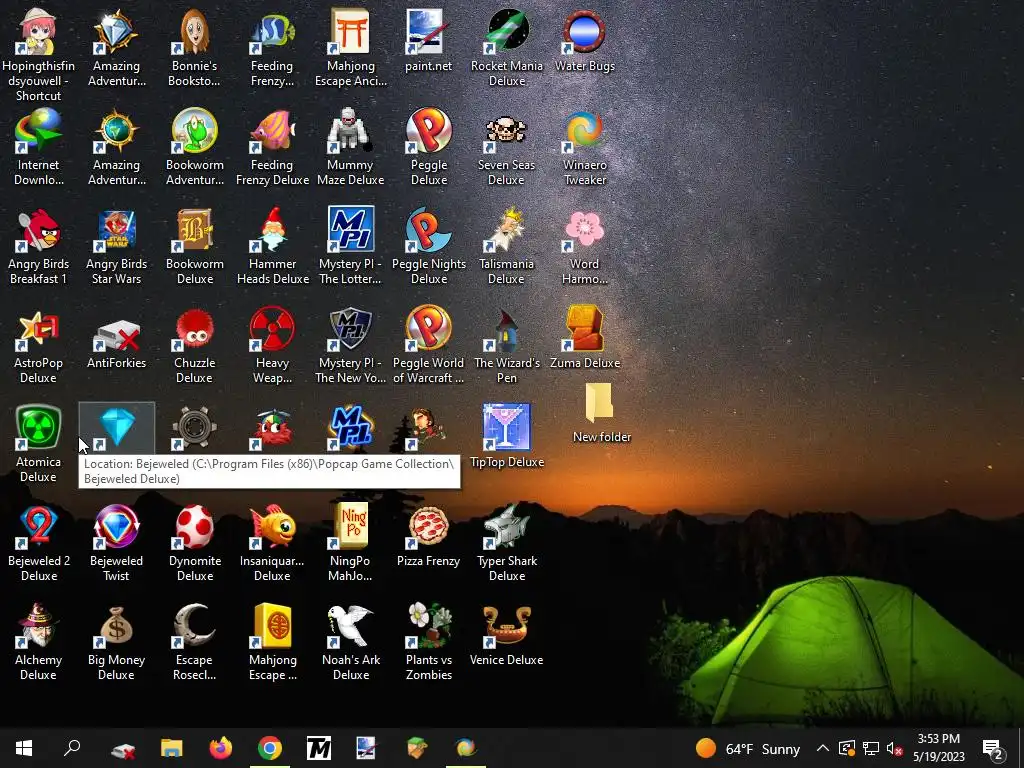Open the Windows Start menu
The image size is (1024, 768).
[x=24, y=748]
